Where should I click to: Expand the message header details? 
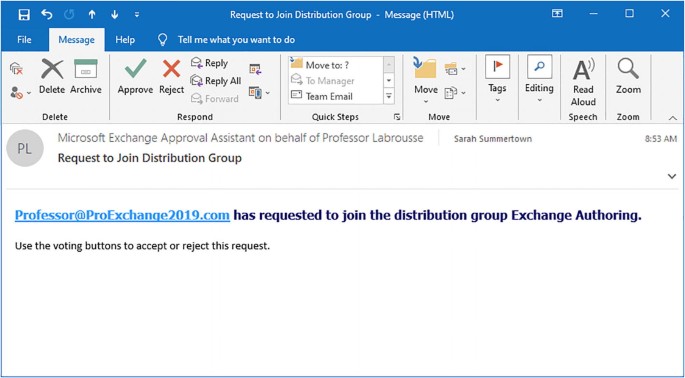672,176
